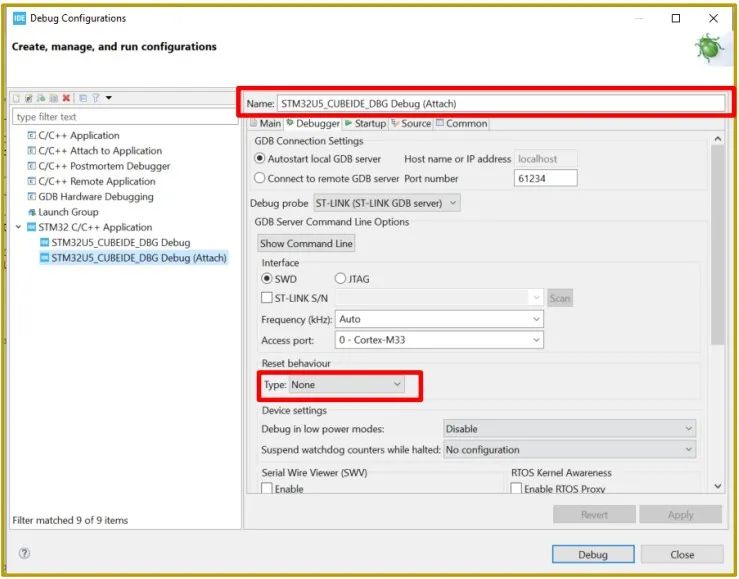Open the Debug probe dropdown
739x579 pixels.
[x=387, y=203]
